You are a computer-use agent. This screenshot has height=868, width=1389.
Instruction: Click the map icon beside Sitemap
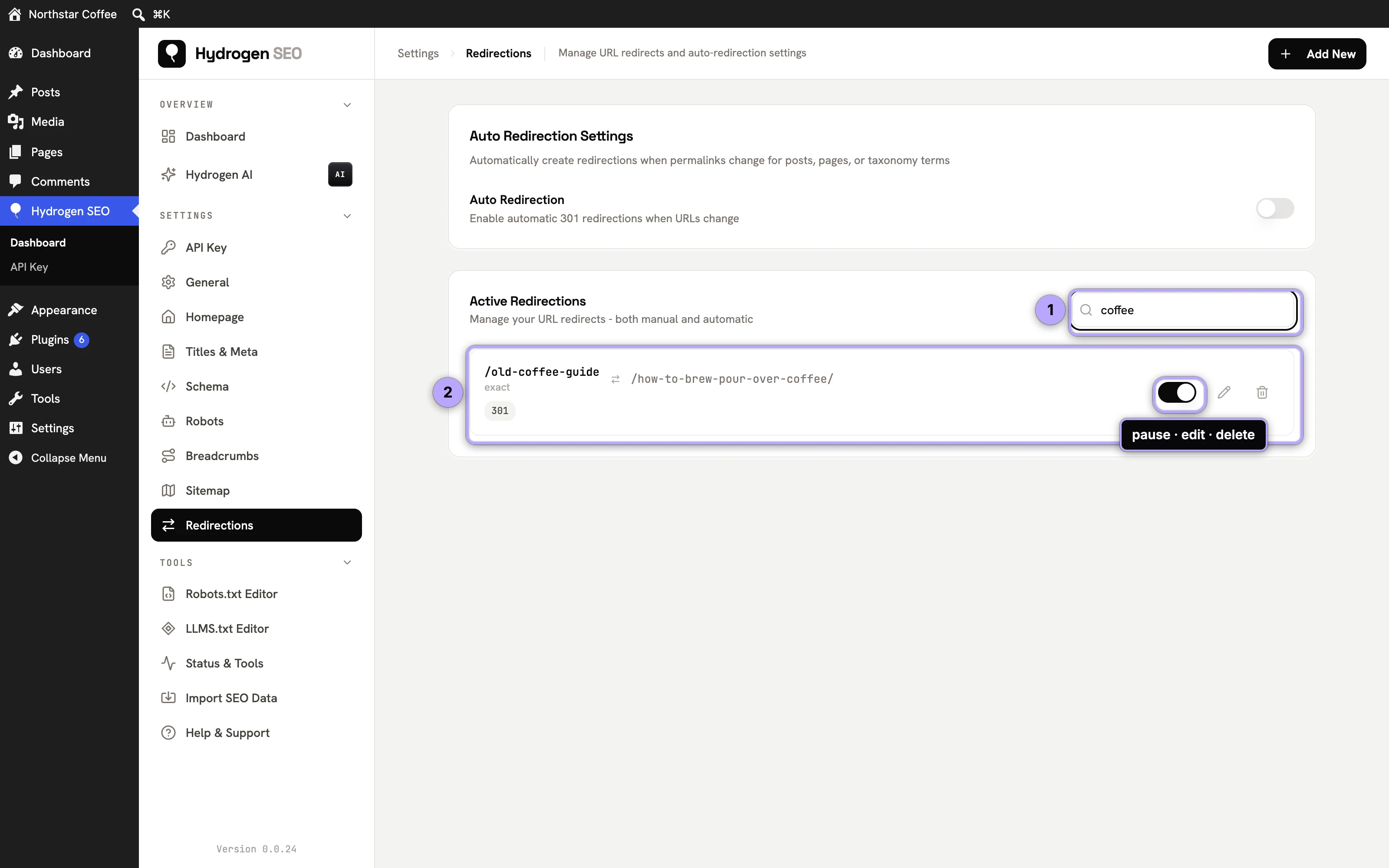(168, 491)
